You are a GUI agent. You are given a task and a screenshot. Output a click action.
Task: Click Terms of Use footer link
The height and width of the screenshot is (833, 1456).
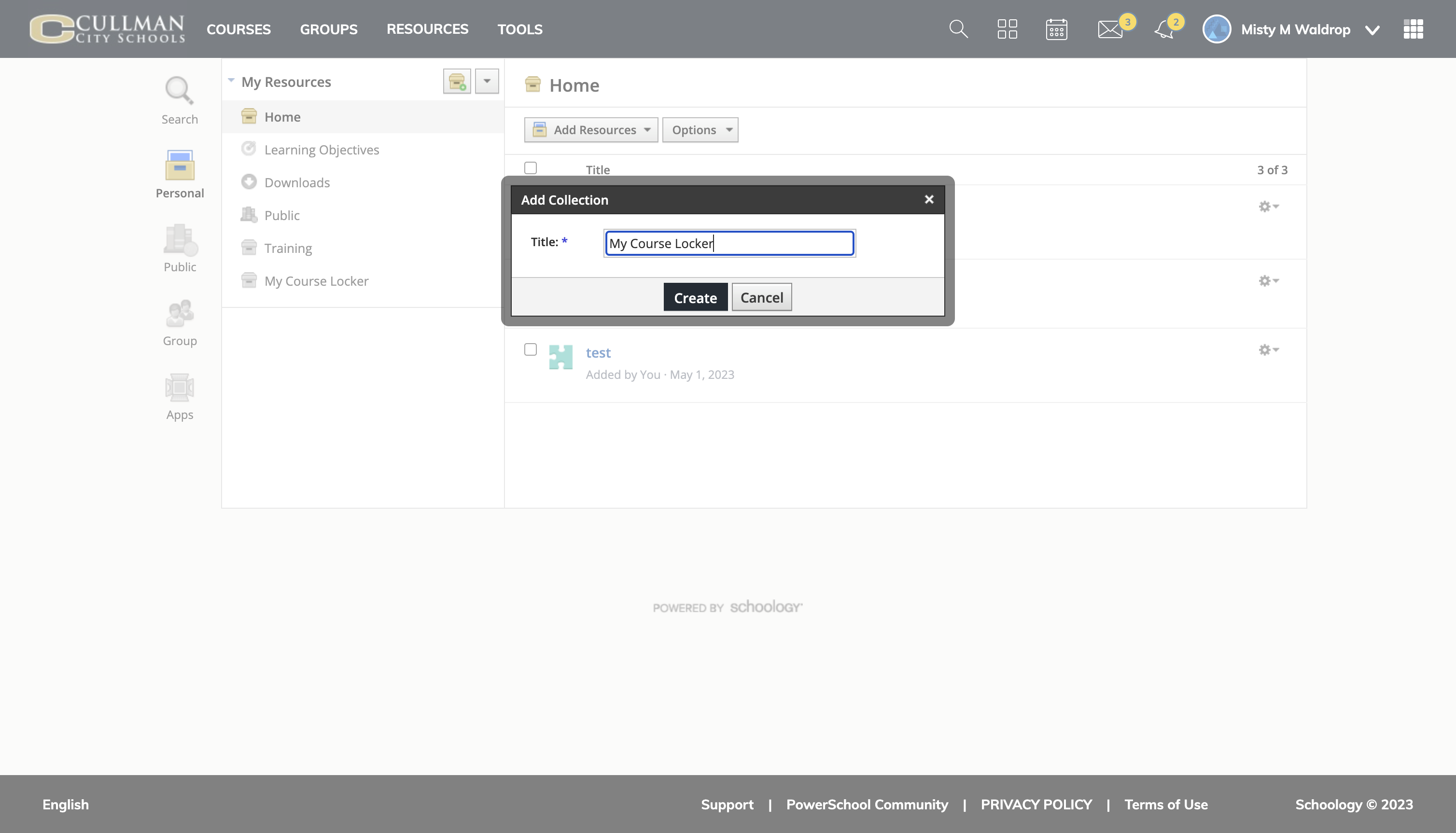[1166, 805]
